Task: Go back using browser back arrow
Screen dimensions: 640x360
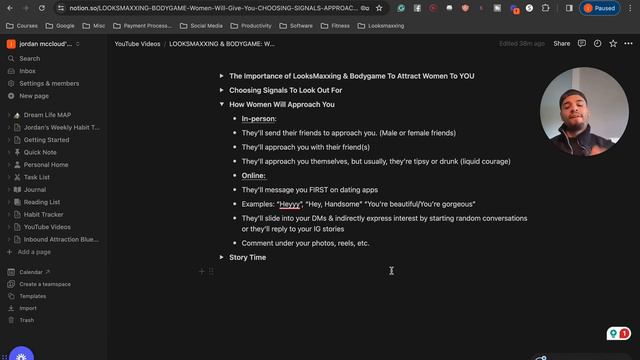Action: point(10,8)
